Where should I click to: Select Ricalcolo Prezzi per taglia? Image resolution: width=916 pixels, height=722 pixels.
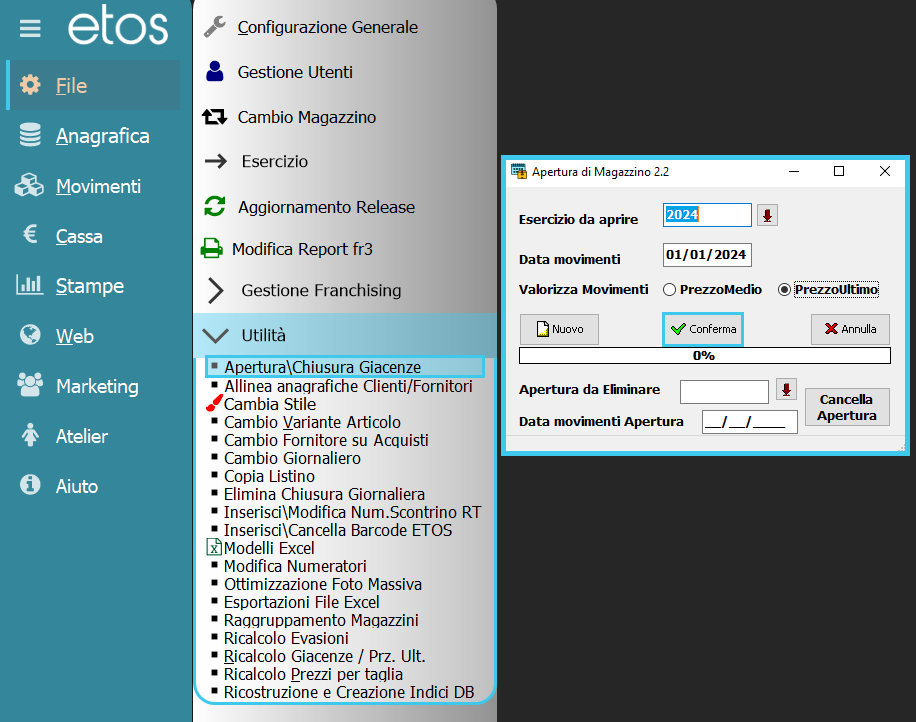pos(313,675)
